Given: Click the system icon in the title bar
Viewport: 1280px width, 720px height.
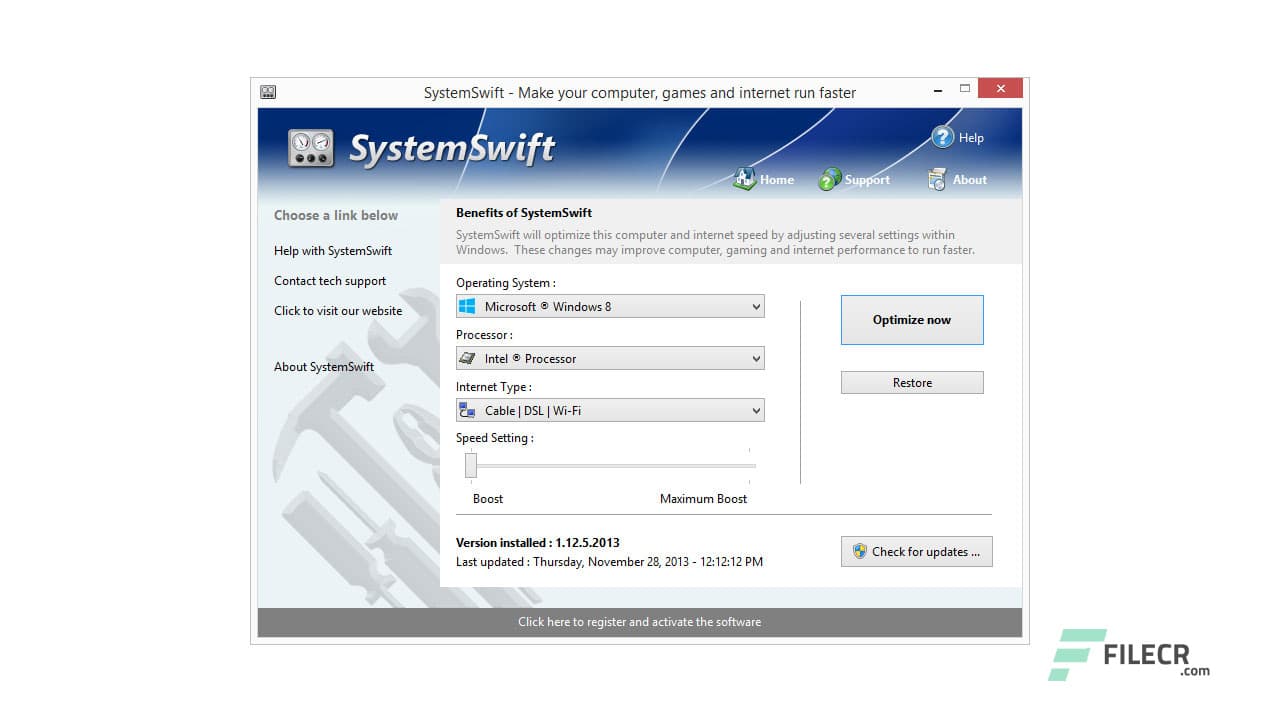Looking at the screenshot, I should (x=267, y=90).
